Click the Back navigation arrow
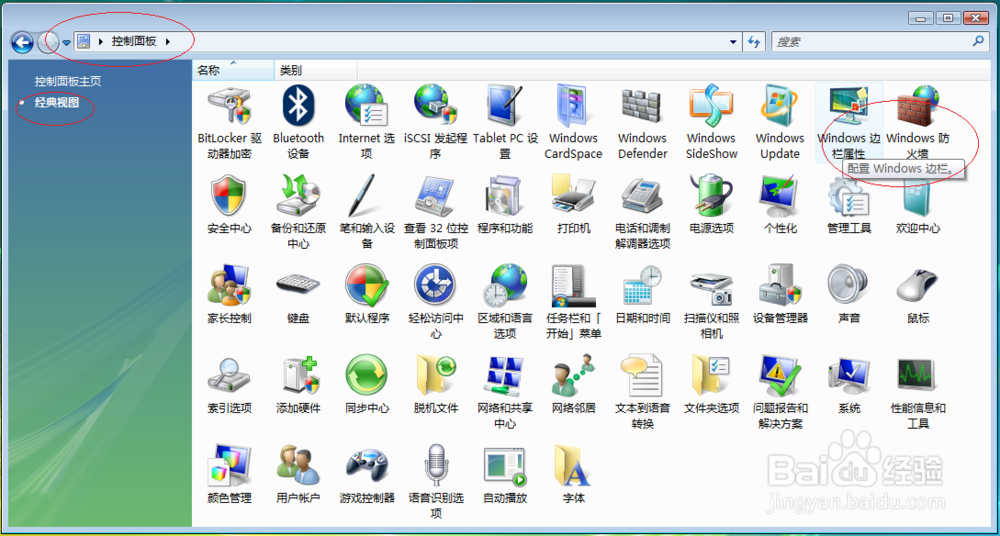The image size is (1000, 536). point(22,42)
